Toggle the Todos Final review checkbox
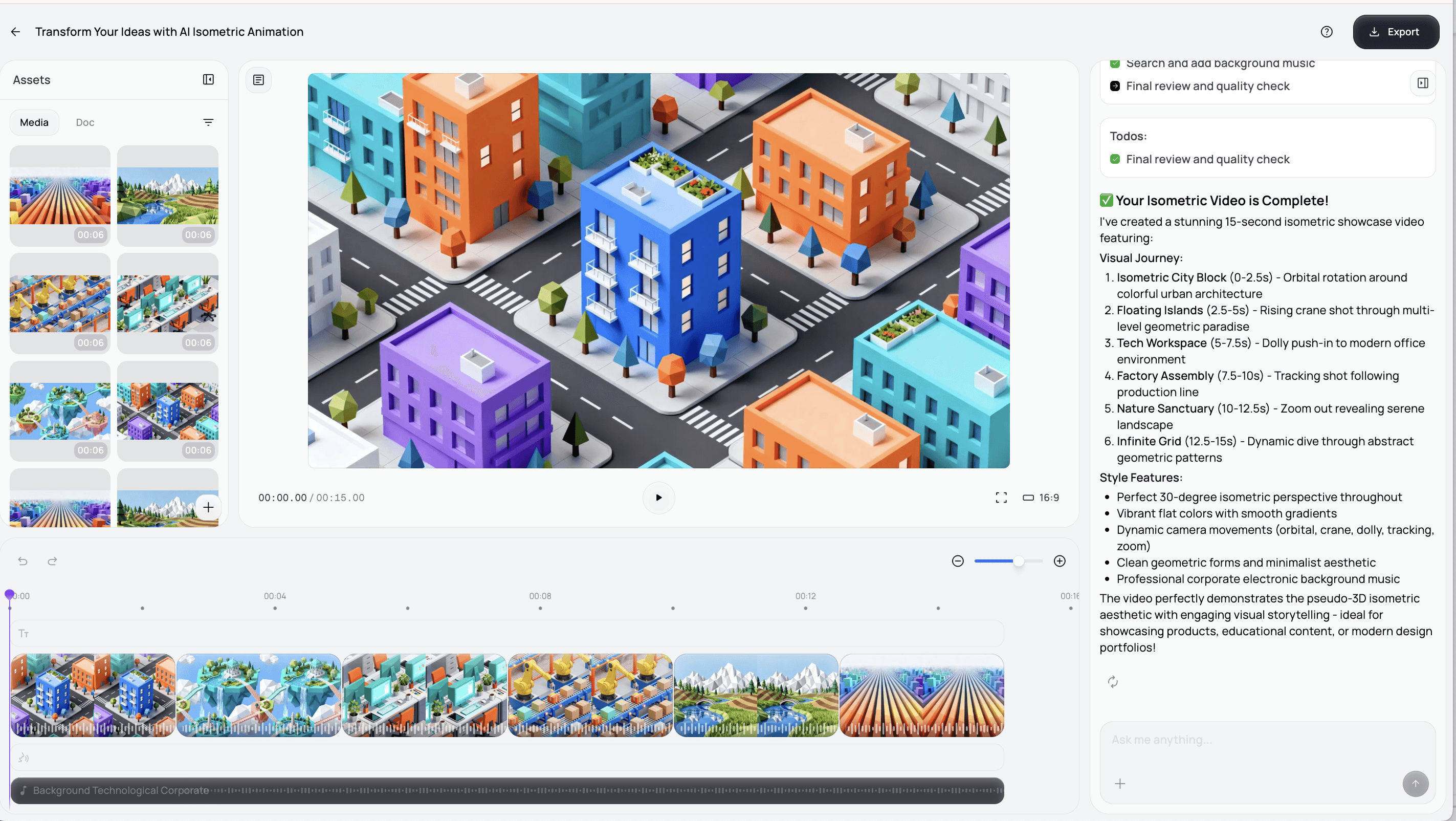1456x821 pixels. point(1115,160)
